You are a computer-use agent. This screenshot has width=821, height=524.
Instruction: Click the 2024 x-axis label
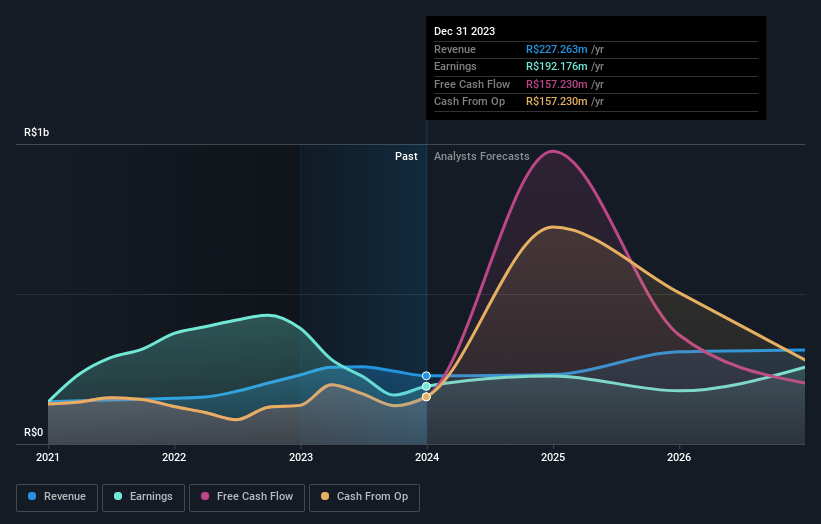[x=427, y=458]
